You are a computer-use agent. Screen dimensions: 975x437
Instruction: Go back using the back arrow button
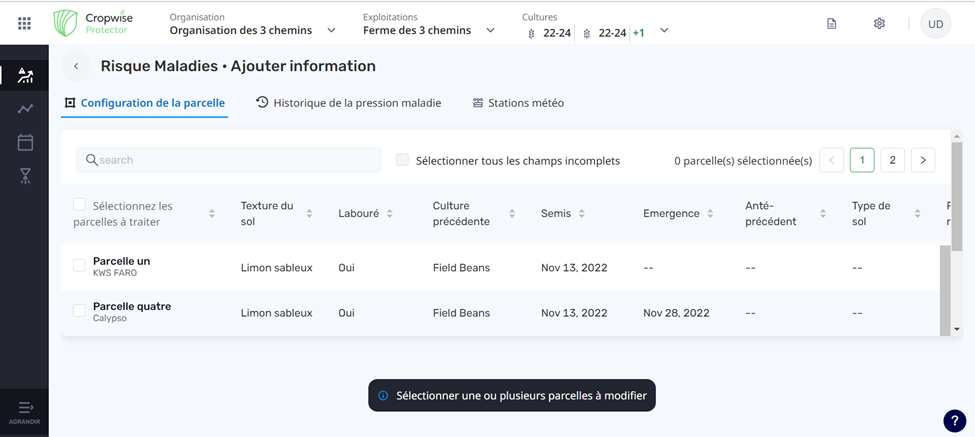76,67
